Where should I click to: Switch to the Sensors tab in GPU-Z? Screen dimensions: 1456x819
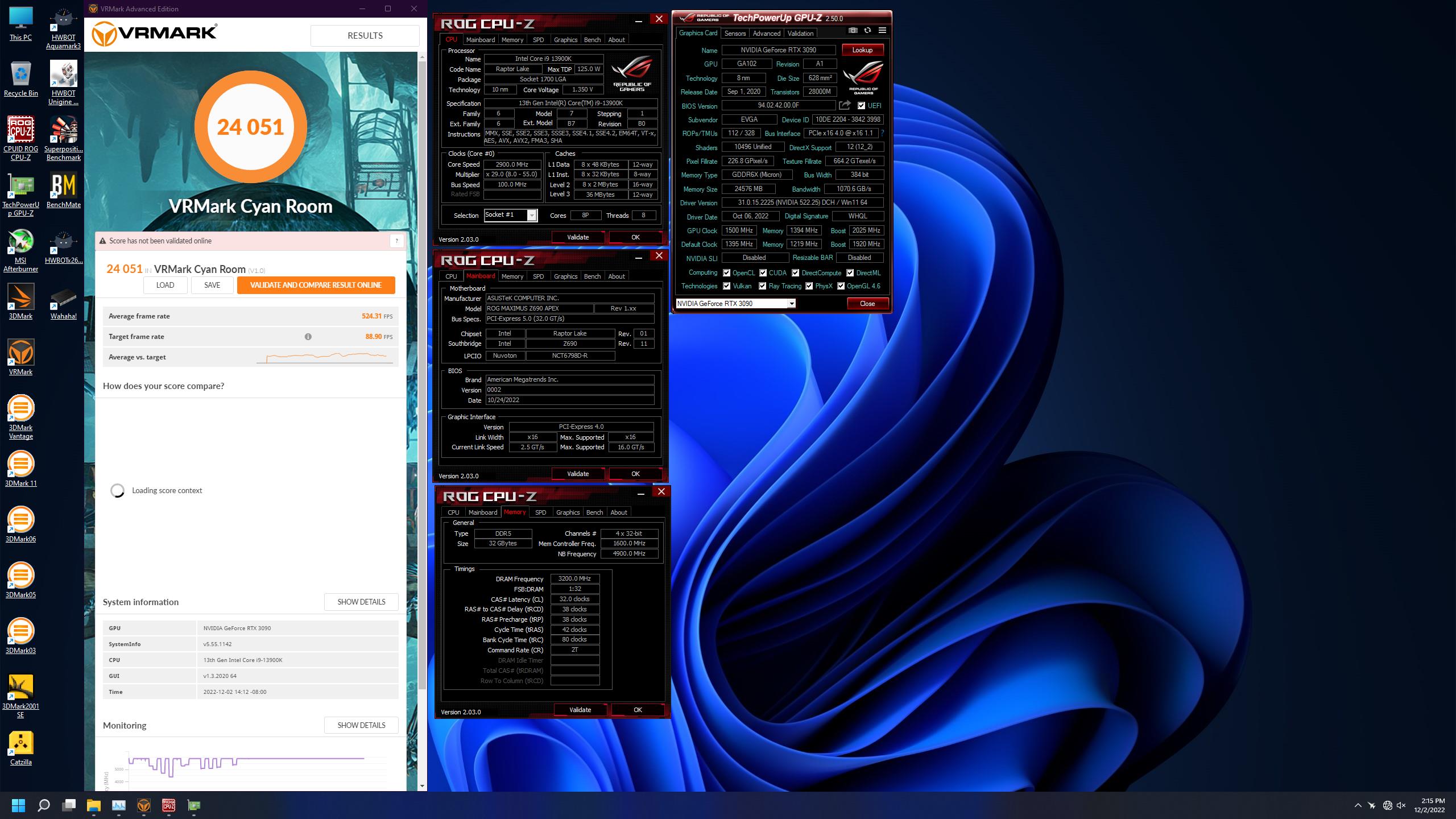[735, 34]
